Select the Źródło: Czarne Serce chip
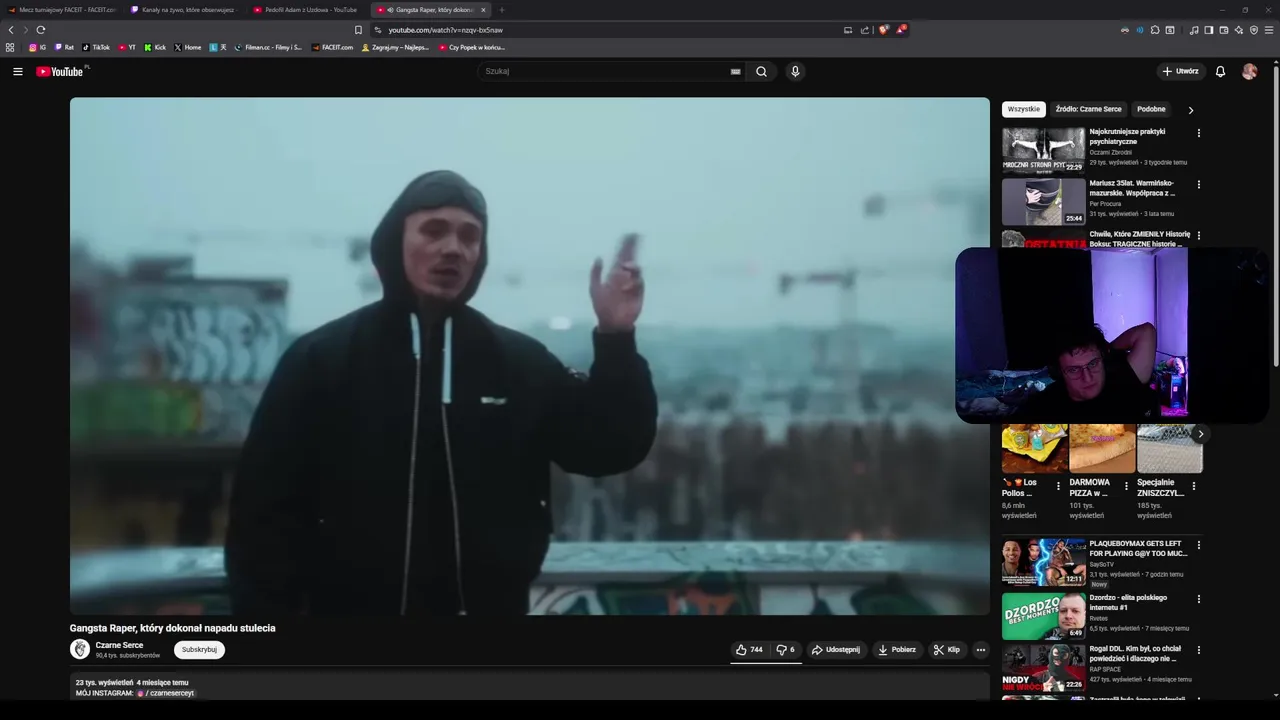 coord(1088,109)
